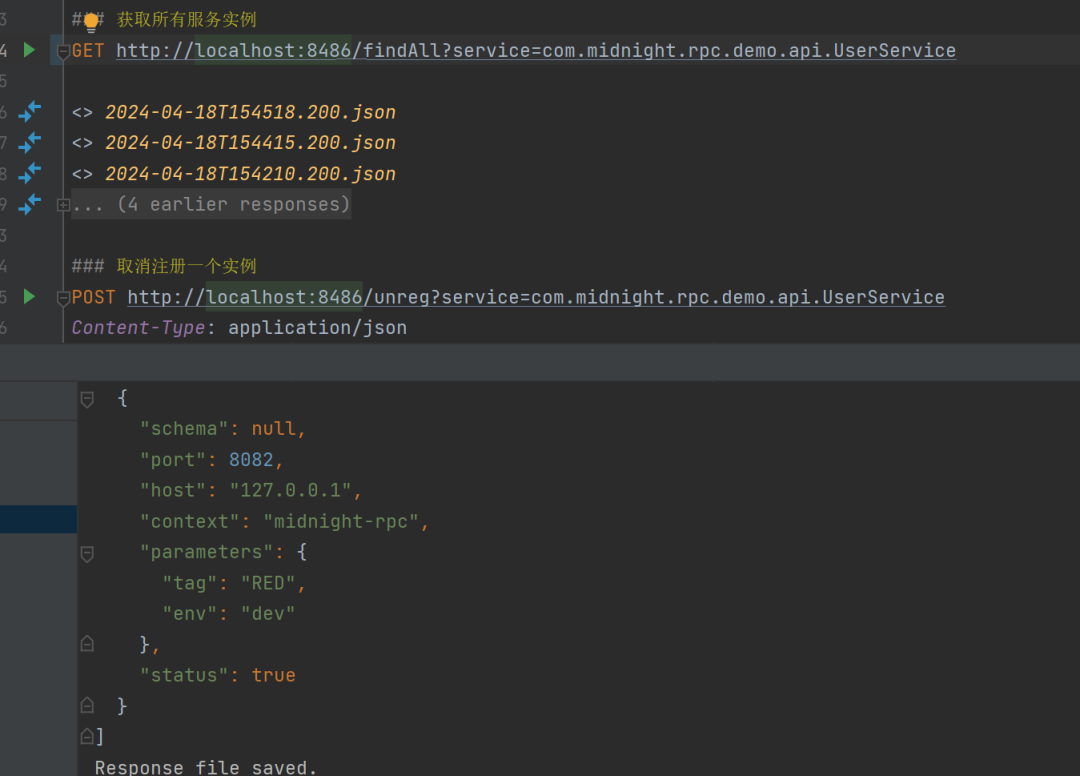This screenshot has height=776, width=1080.
Task: Click the Content-Type header name
Action: tap(138, 328)
